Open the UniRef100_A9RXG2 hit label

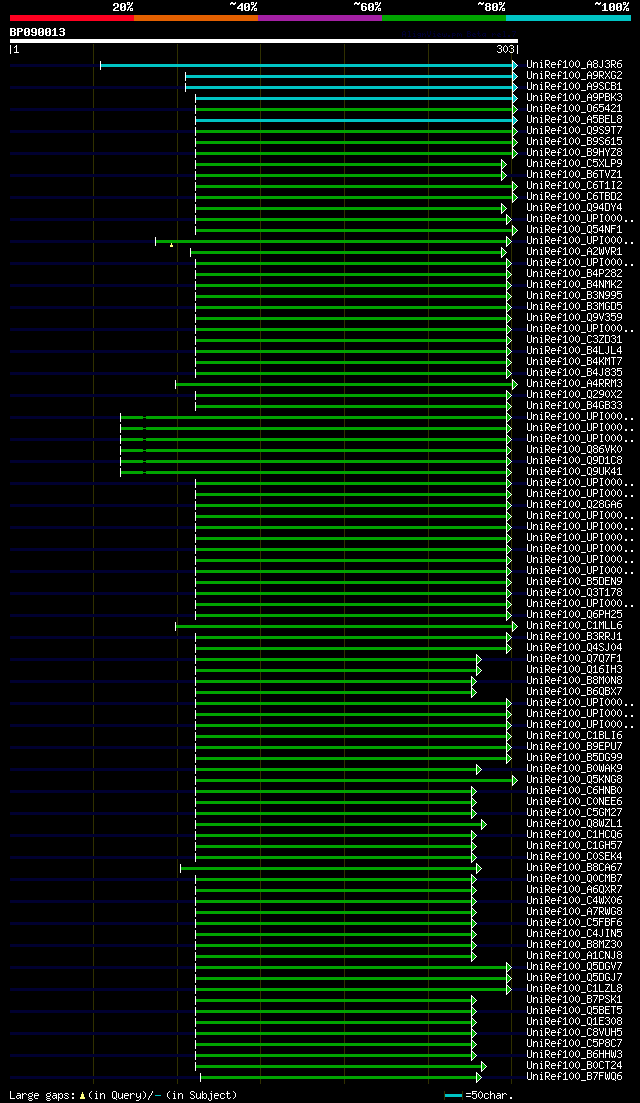coord(574,75)
